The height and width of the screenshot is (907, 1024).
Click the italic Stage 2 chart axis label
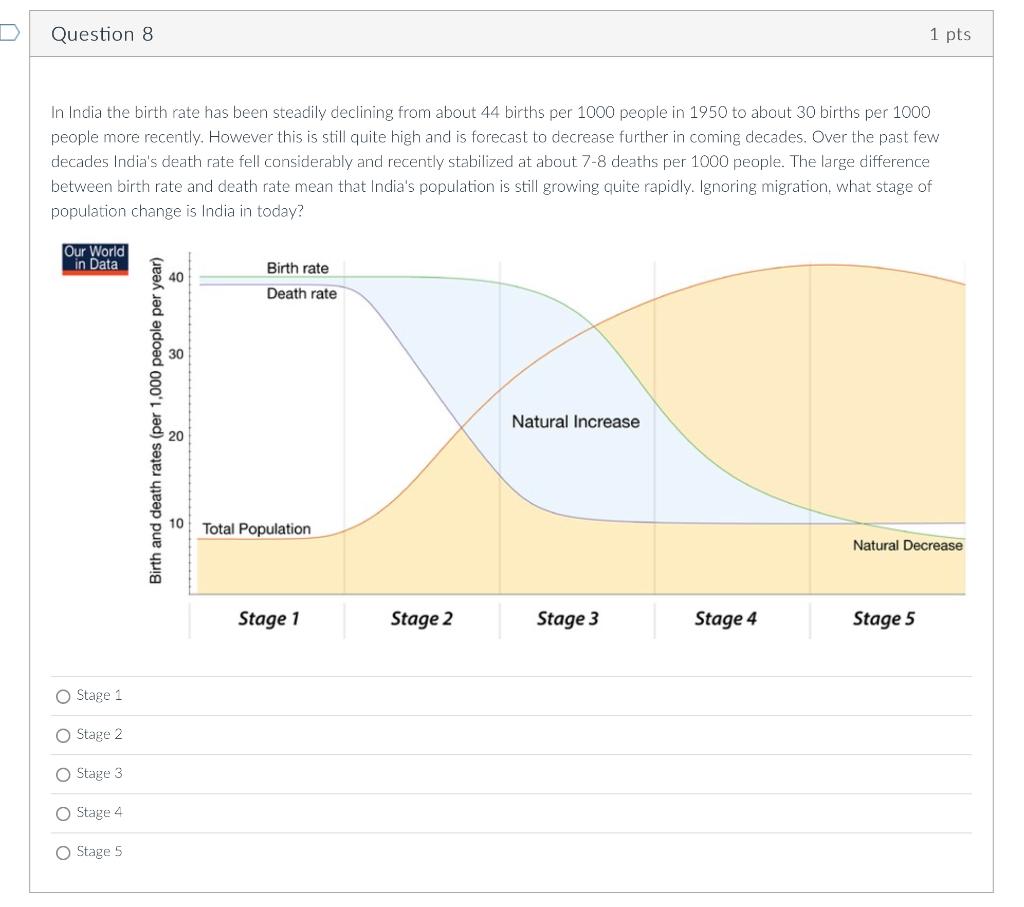click(421, 619)
